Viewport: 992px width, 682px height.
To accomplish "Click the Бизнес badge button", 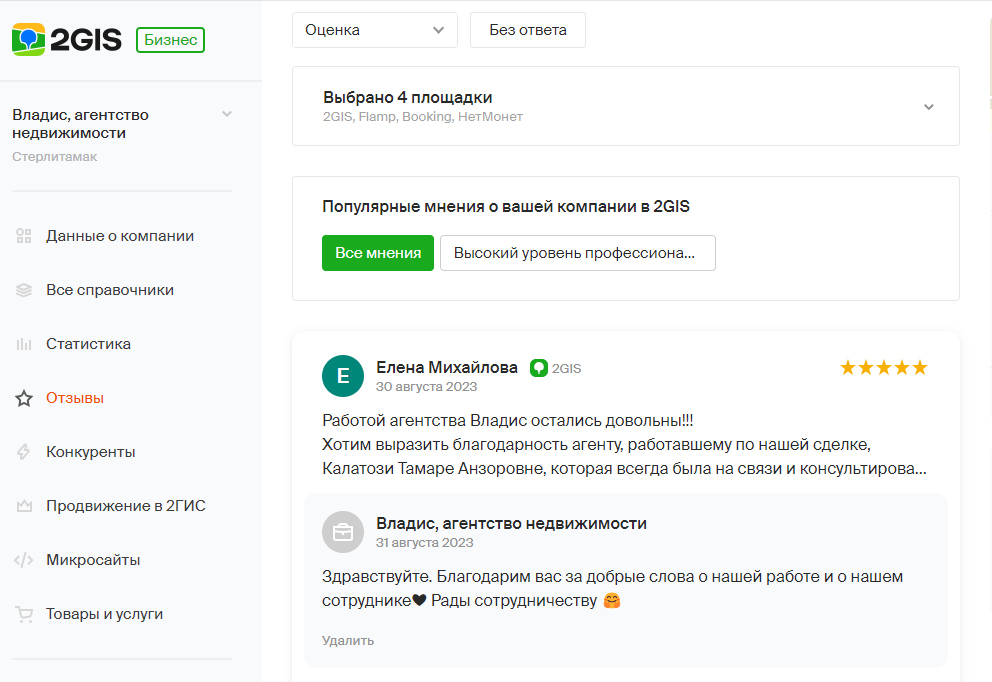I will (170, 40).
